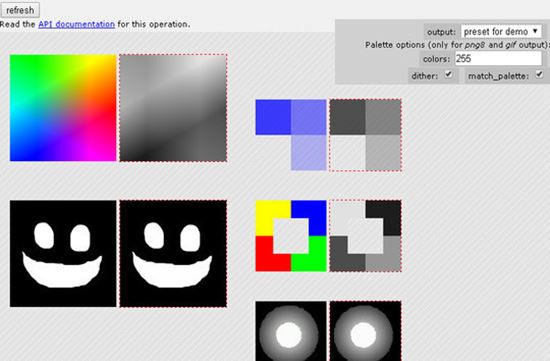Click the grayscale four-square ring result image
The width and height of the screenshot is (550, 361).
point(365,236)
